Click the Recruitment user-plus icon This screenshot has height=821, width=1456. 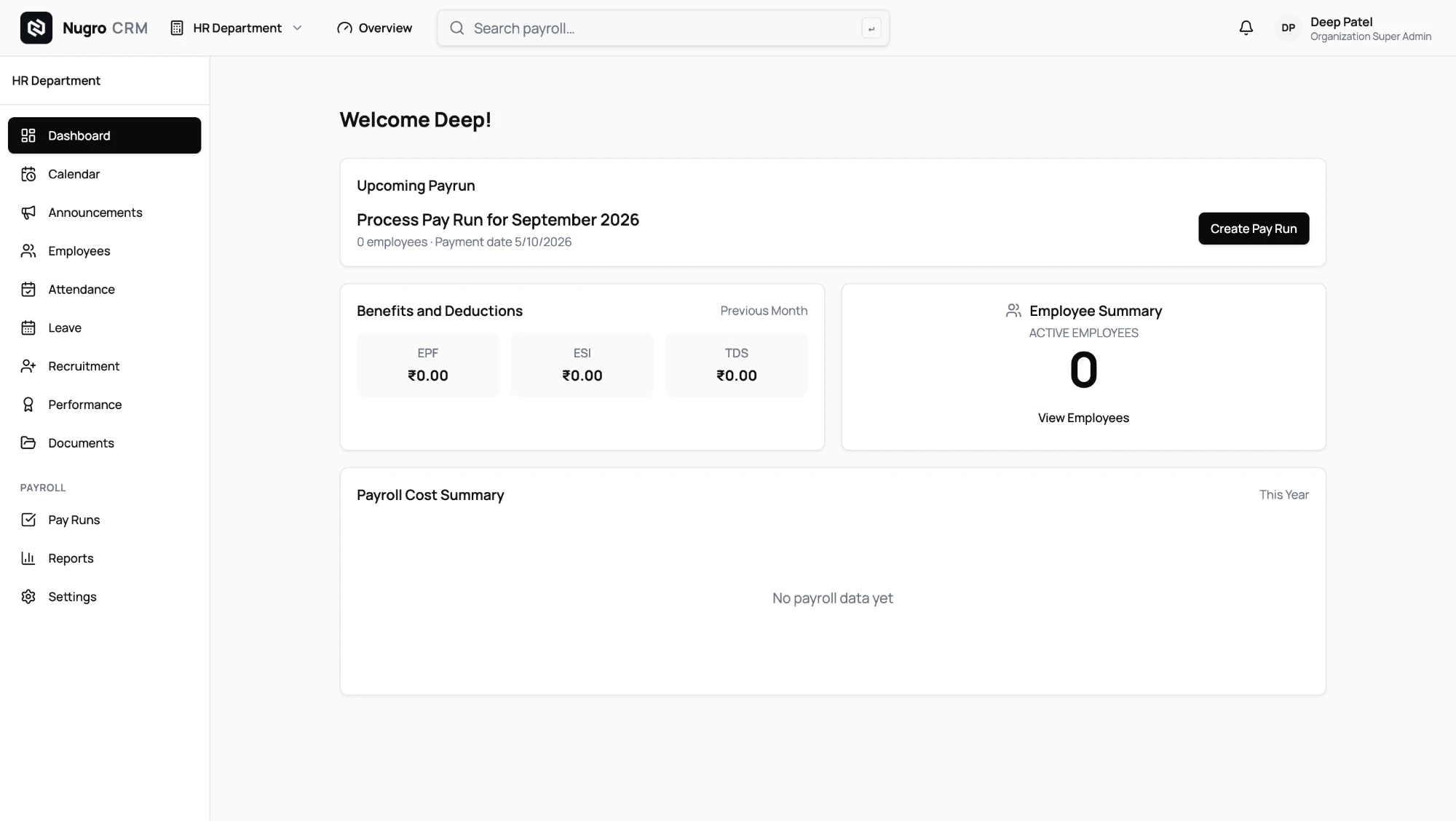(28, 366)
